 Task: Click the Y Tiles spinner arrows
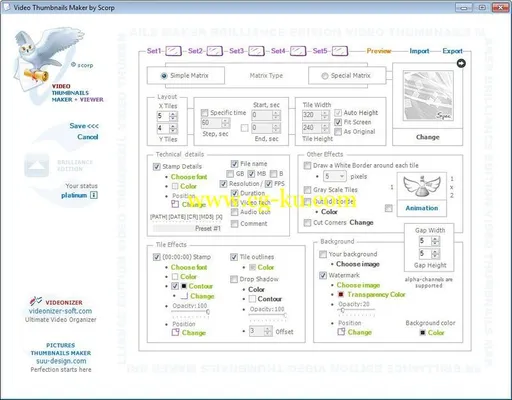coord(173,128)
